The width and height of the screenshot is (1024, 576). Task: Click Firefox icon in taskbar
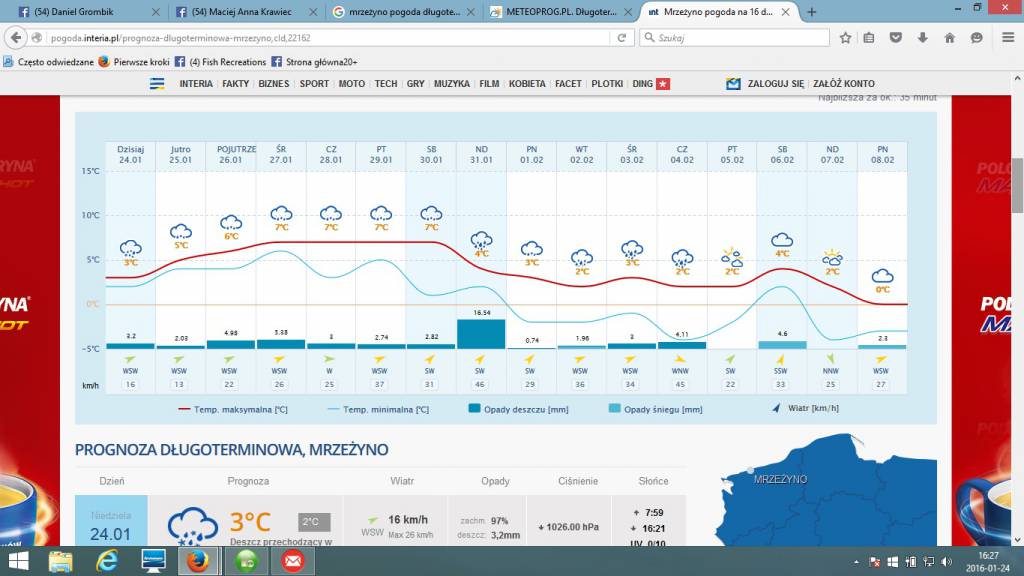pyautogui.click(x=199, y=561)
